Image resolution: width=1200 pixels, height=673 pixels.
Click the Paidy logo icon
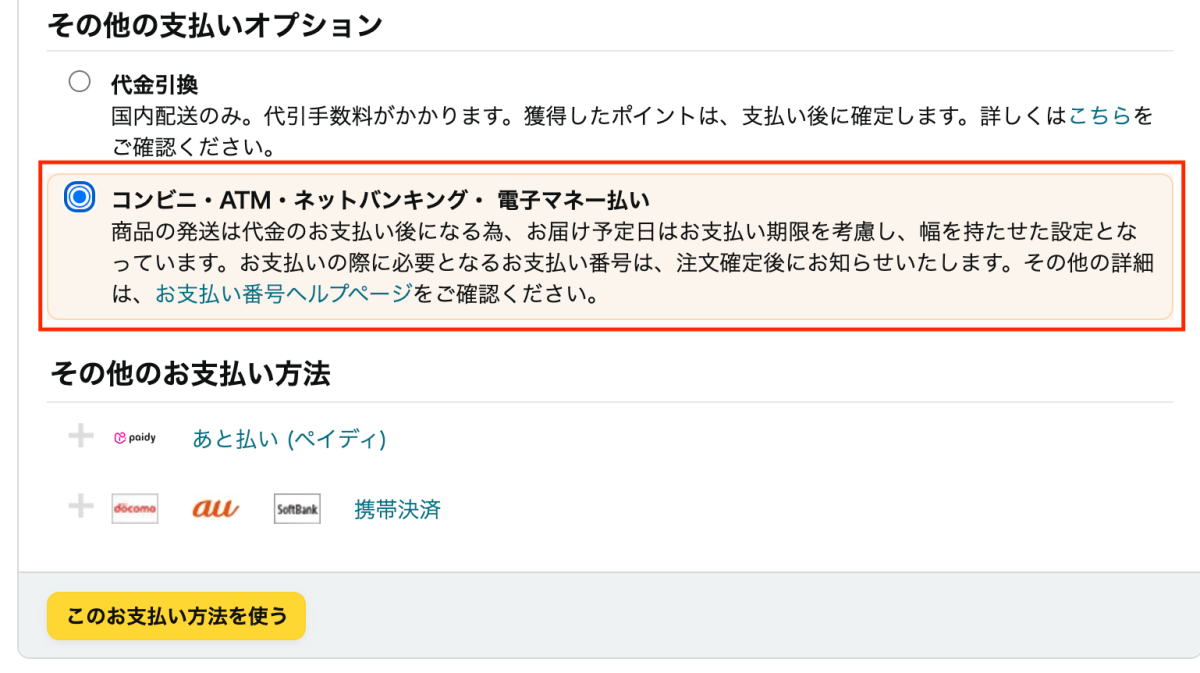[135, 438]
